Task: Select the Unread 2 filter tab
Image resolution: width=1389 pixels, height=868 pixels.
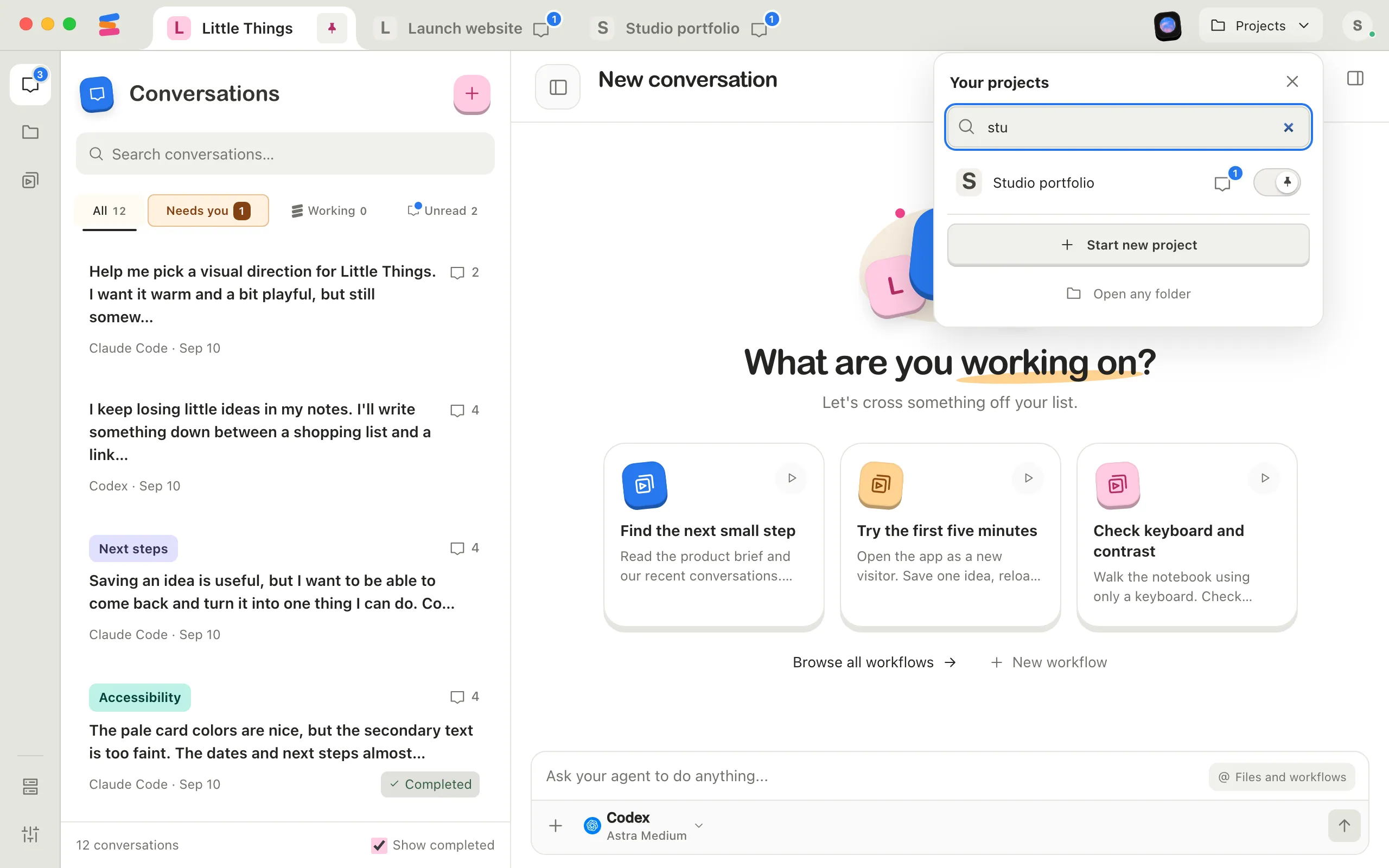Action: [x=443, y=210]
